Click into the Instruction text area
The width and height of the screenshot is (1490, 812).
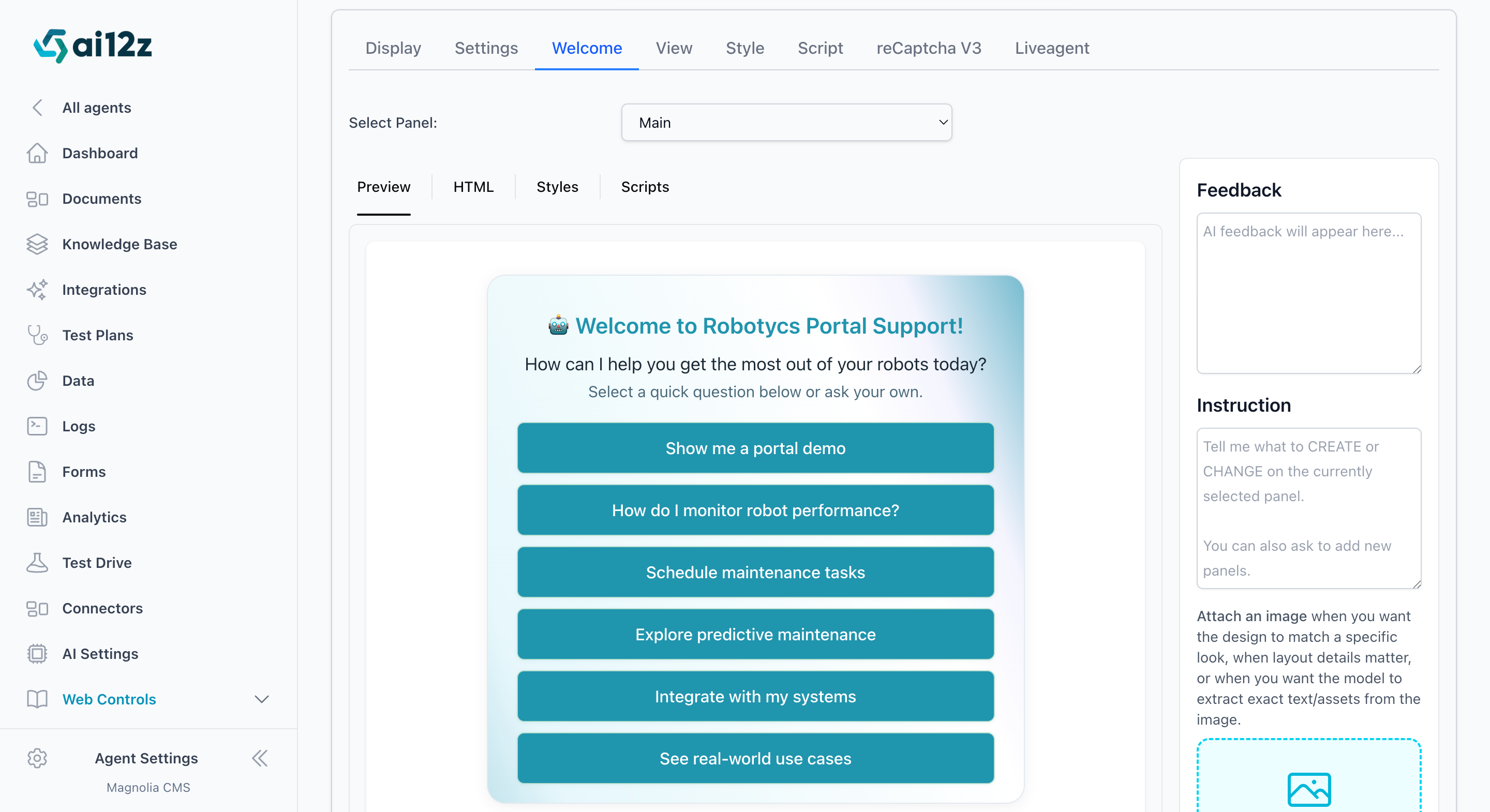(1308, 508)
